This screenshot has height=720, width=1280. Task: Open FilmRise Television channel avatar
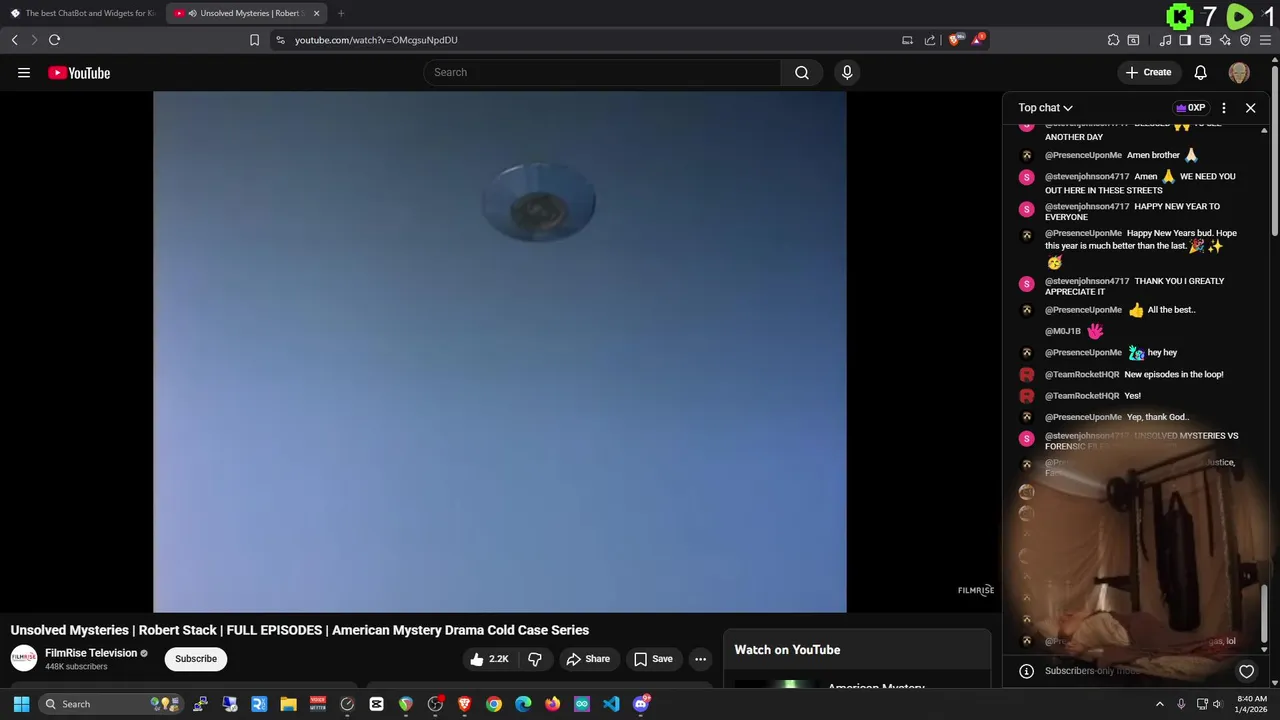click(x=24, y=658)
